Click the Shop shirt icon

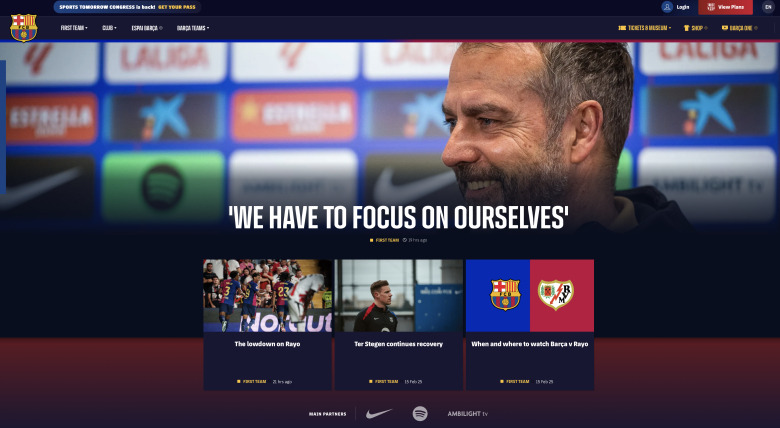[x=686, y=28]
